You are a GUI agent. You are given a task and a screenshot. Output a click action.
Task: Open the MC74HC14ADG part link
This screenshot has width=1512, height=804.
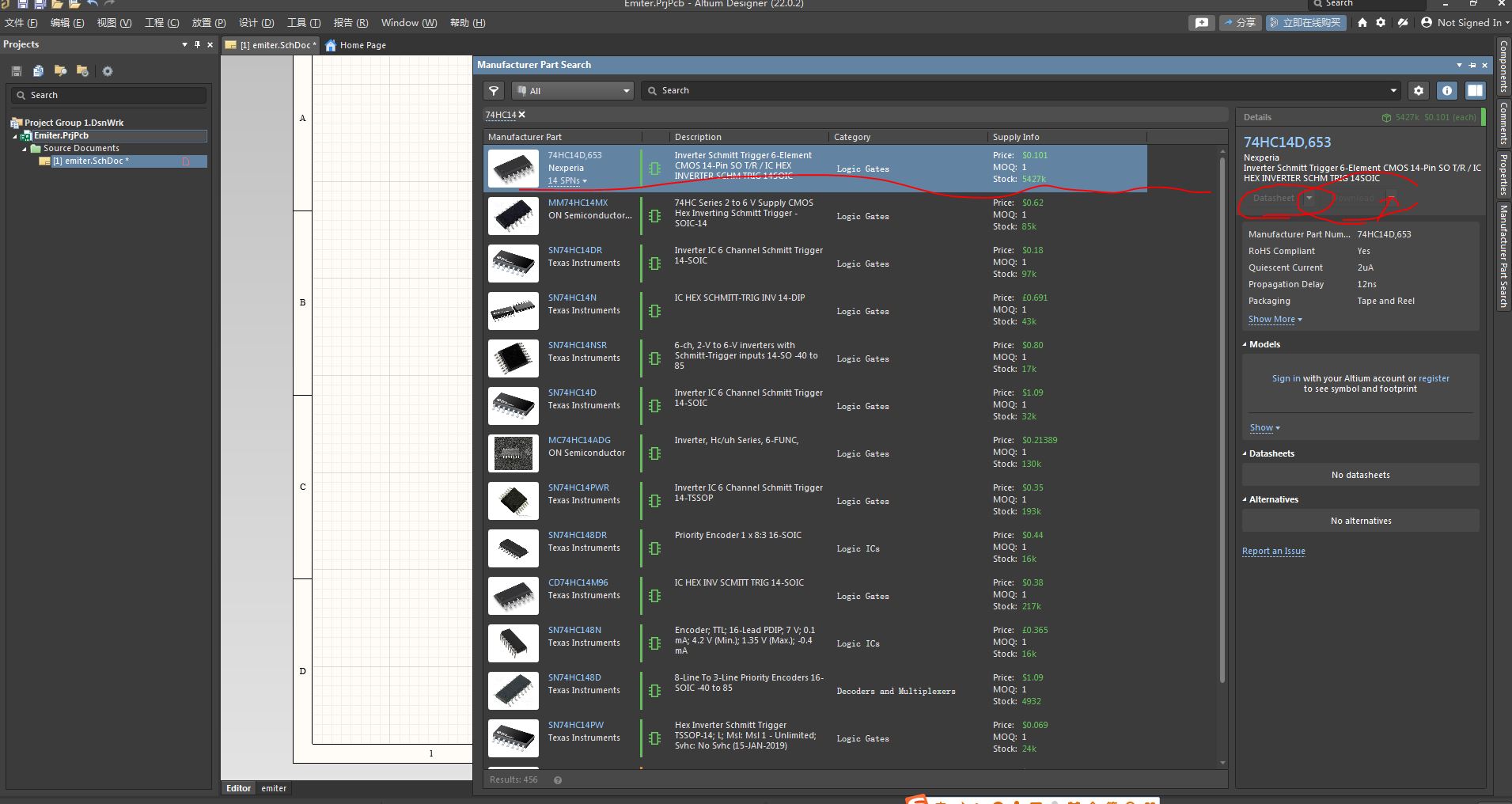coord(579,440)
